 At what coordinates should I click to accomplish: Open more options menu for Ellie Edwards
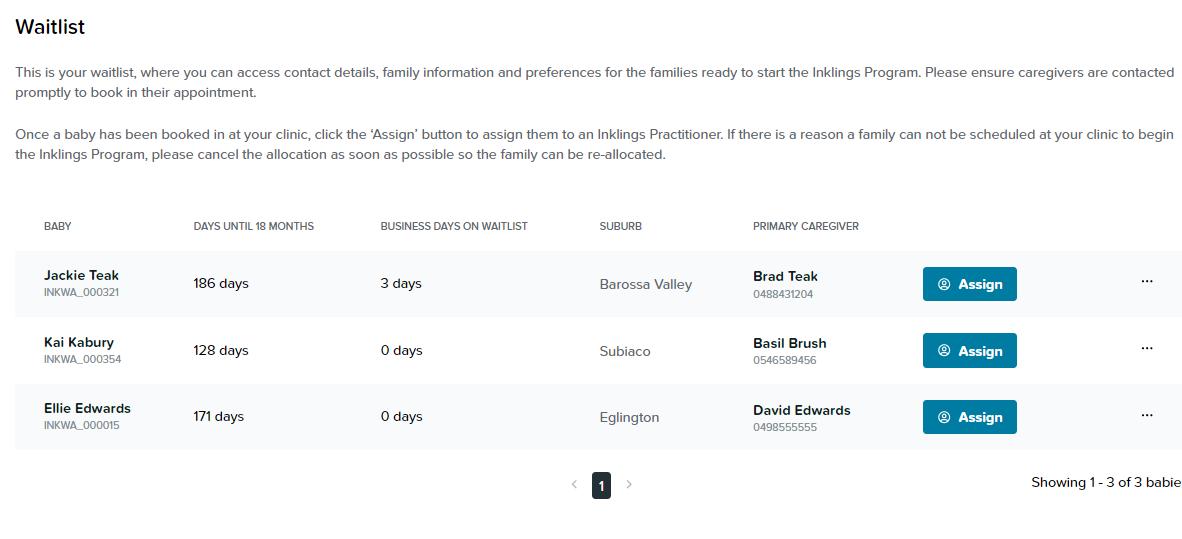click(x=1146, y=415)
